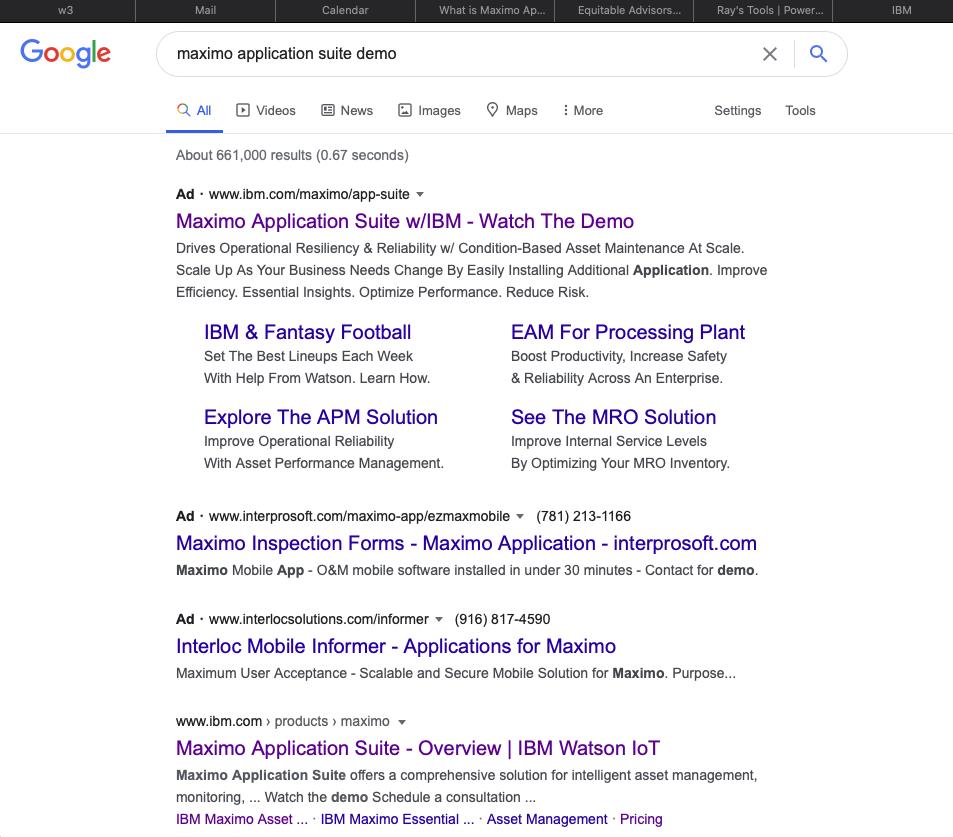Switch to the IBM browser tab
Viewport: 953px width, 837px height.
[x=899, y=10]
